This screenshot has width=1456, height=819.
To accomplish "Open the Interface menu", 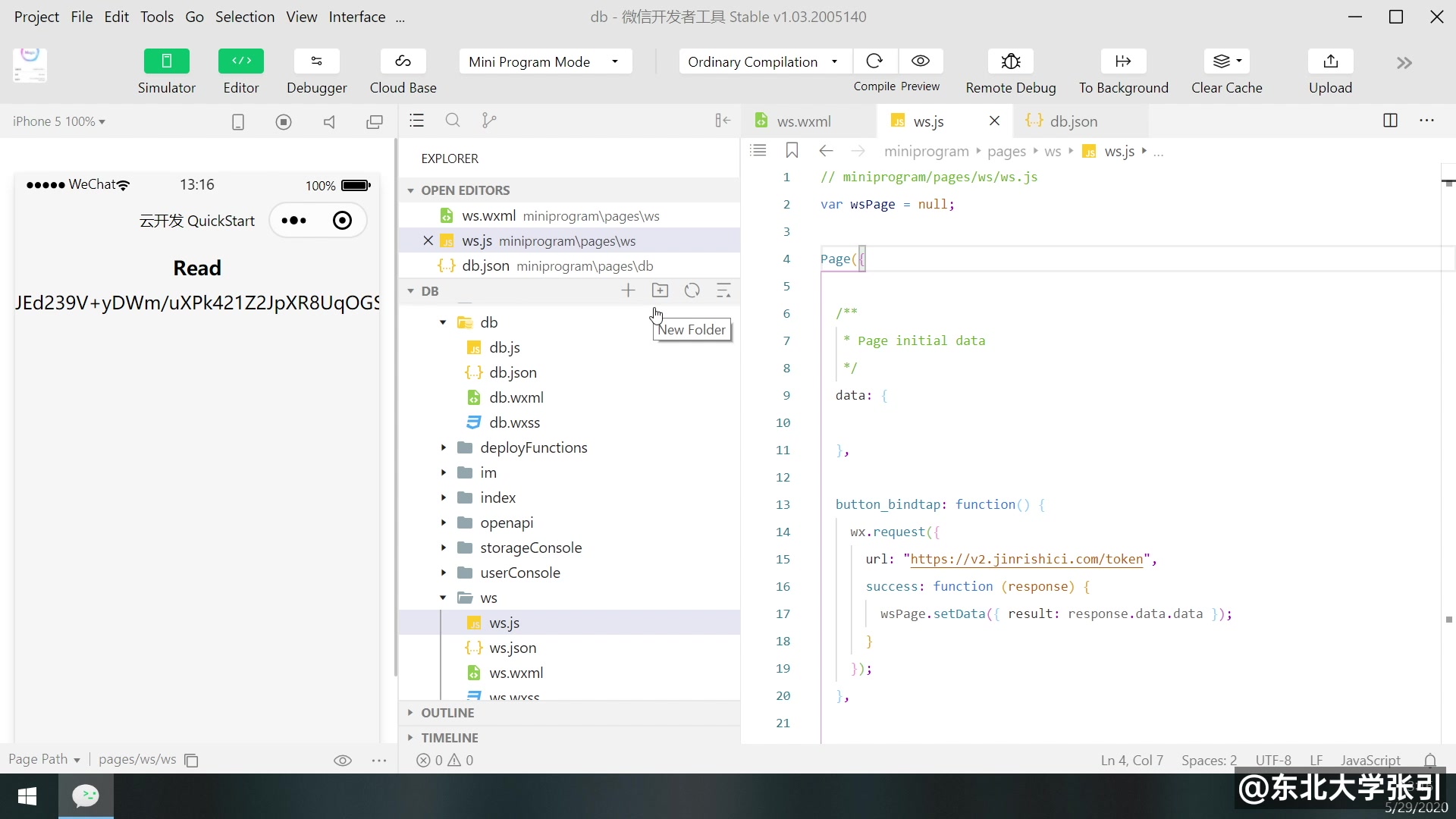I will pyautogui.click(x=357, y=17).
